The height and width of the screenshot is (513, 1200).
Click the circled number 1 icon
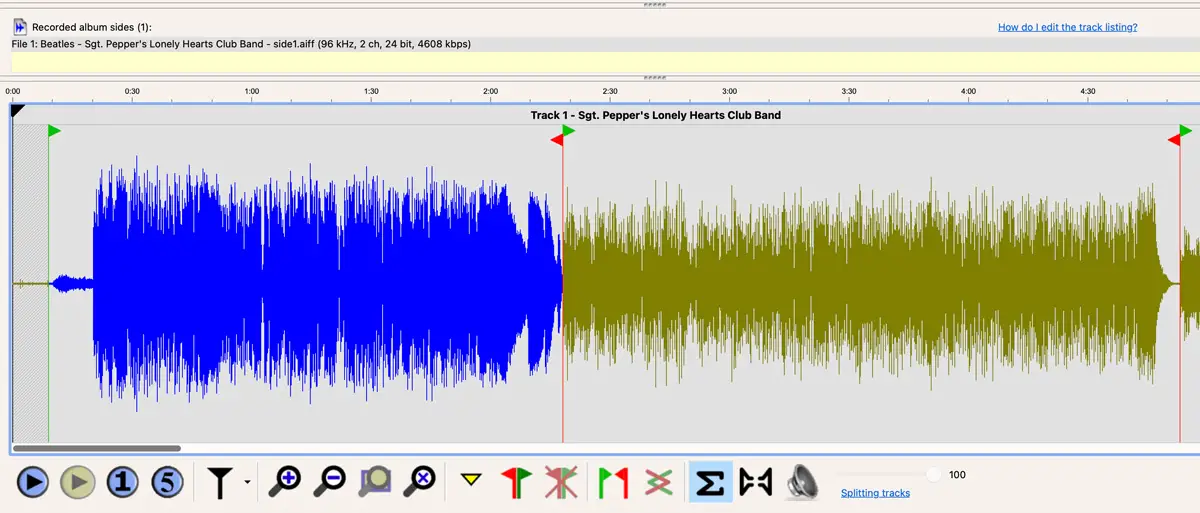(122, 482)
